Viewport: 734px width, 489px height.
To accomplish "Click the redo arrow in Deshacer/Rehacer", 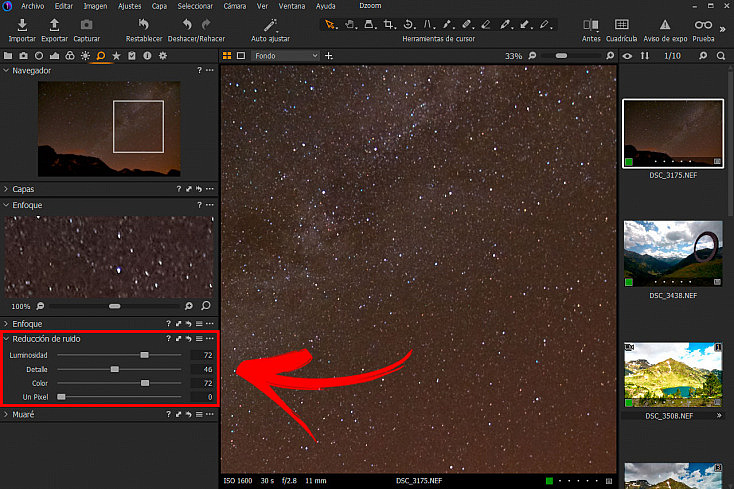I will pos(206,24).
